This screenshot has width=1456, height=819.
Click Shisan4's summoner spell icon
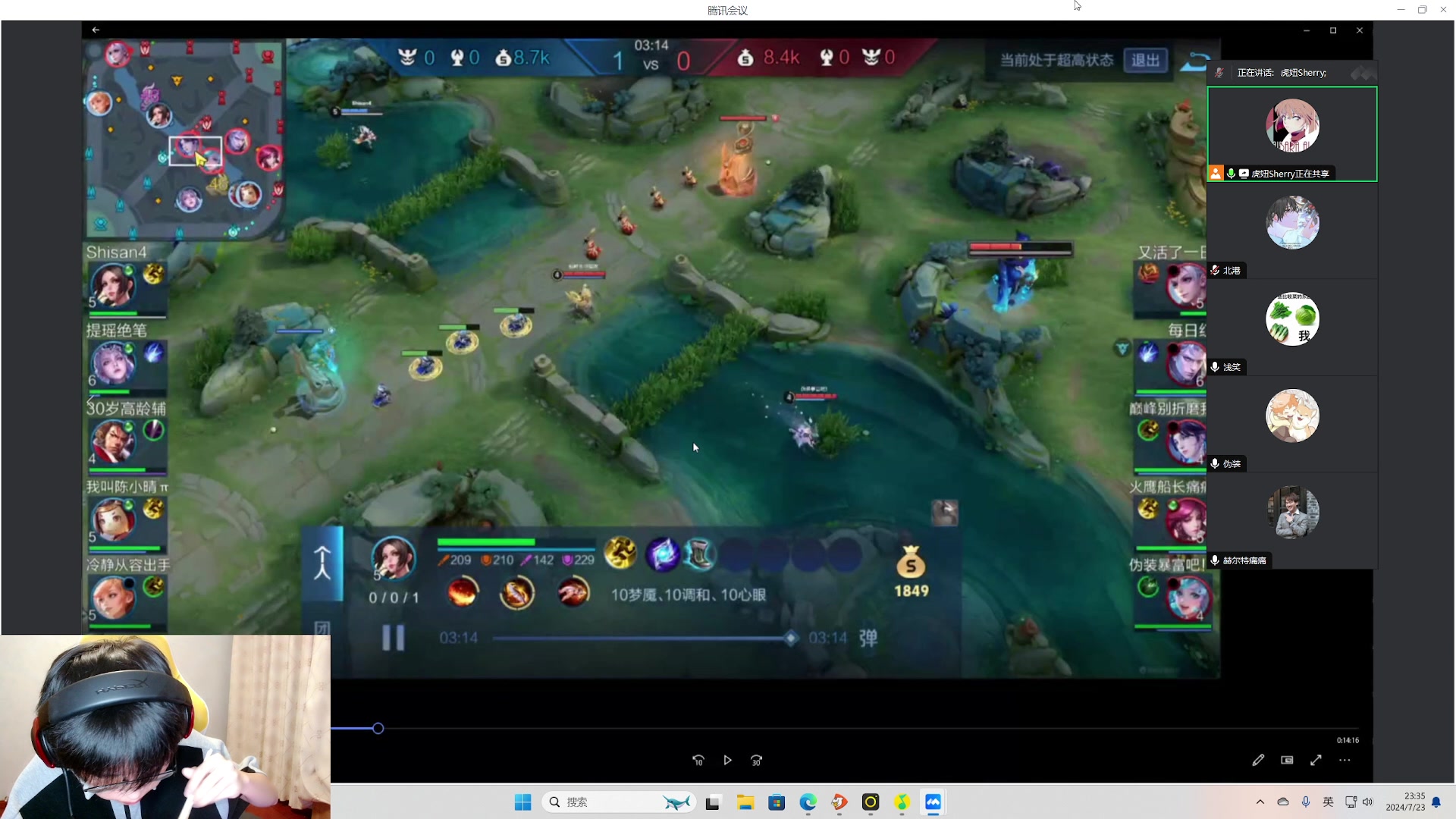click(153, 274)
